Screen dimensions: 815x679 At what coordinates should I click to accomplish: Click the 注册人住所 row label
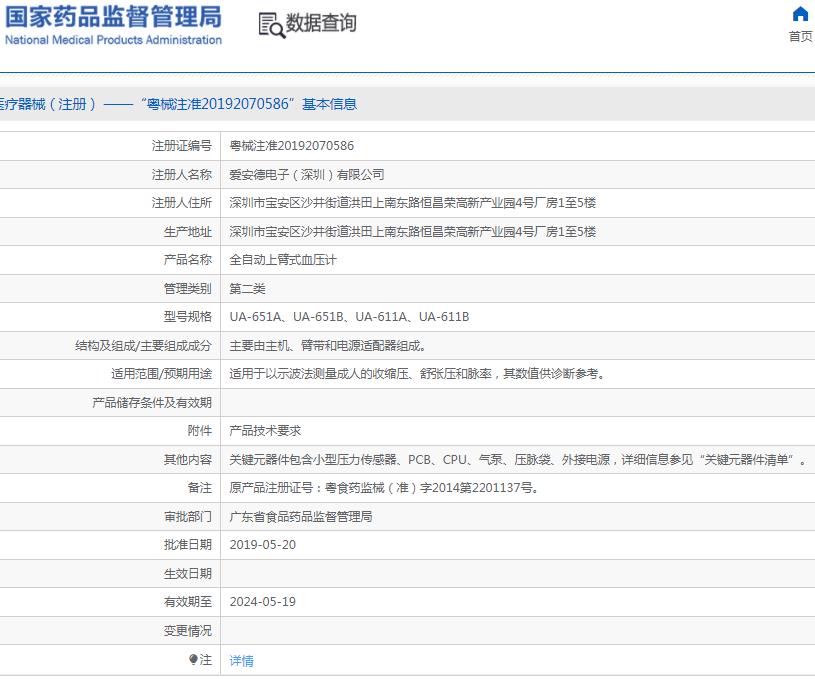[182, 203]
